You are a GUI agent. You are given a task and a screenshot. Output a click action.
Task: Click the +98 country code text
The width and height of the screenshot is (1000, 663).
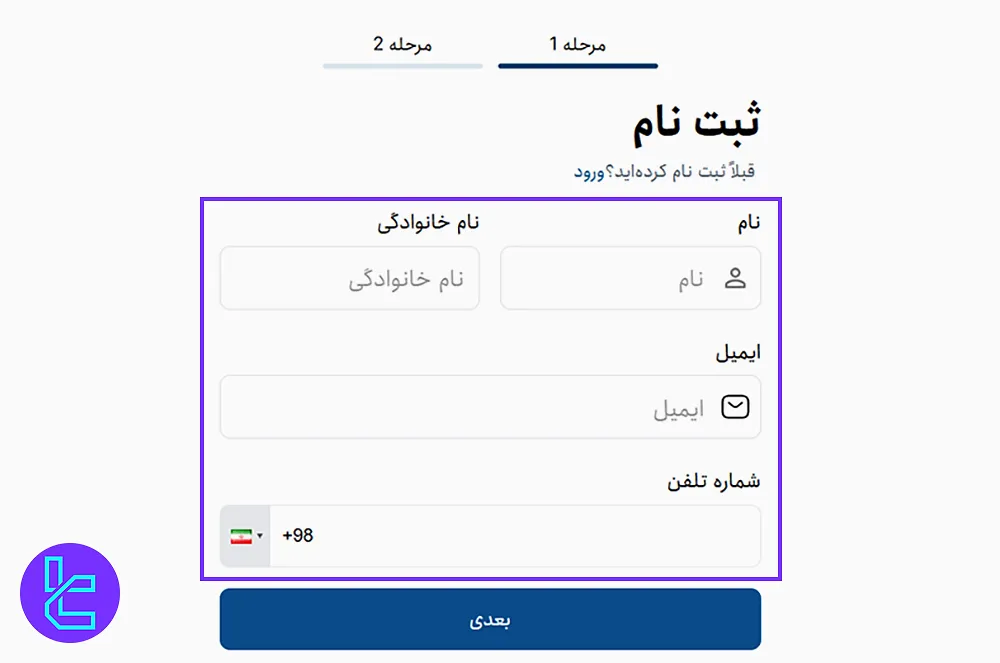(x=297, y=535)
